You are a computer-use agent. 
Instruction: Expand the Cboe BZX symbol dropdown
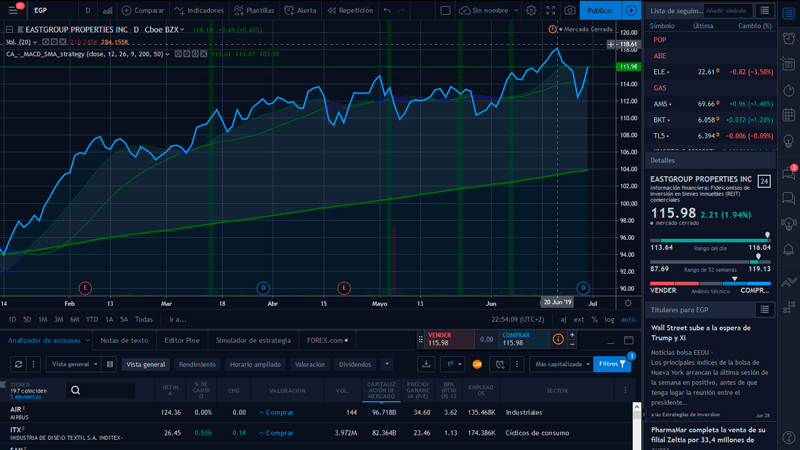(x=182, y=30)
